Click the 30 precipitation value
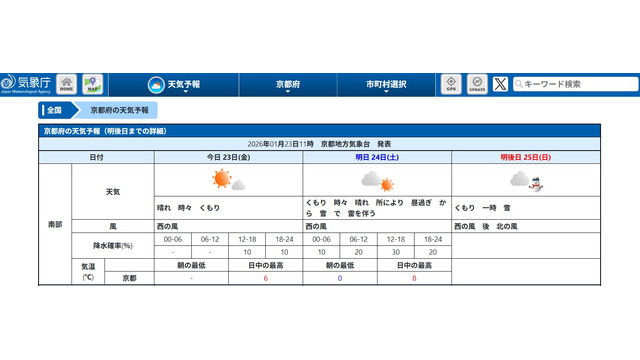Screen dimensions: 640x360 click(396, 252)
